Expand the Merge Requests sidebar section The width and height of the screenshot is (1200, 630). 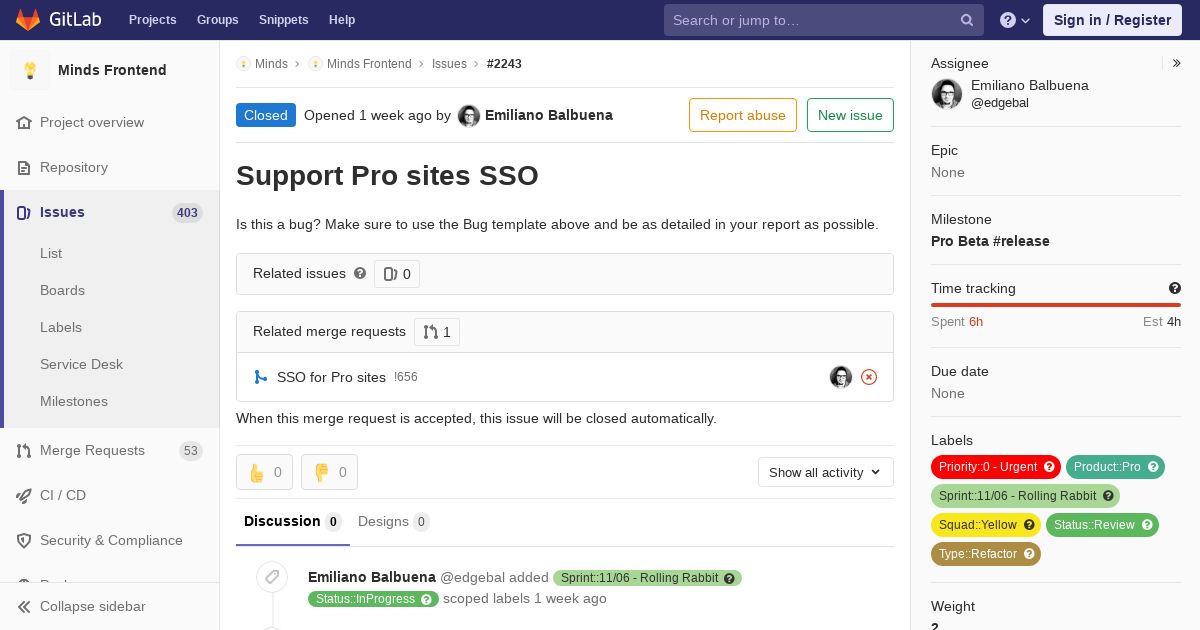92,450
